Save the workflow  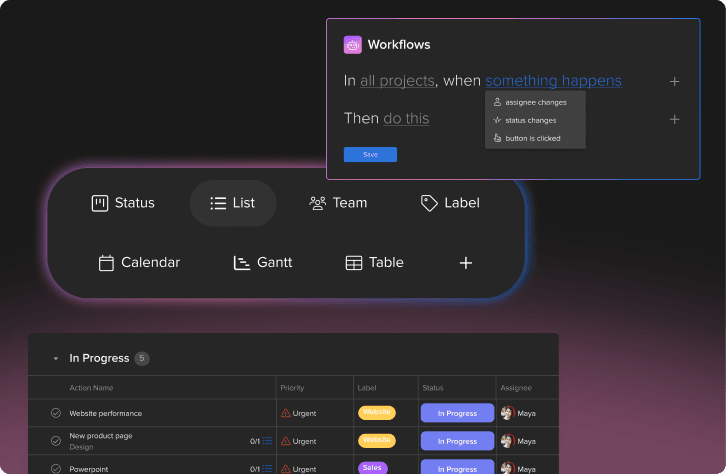coord(370,155)
